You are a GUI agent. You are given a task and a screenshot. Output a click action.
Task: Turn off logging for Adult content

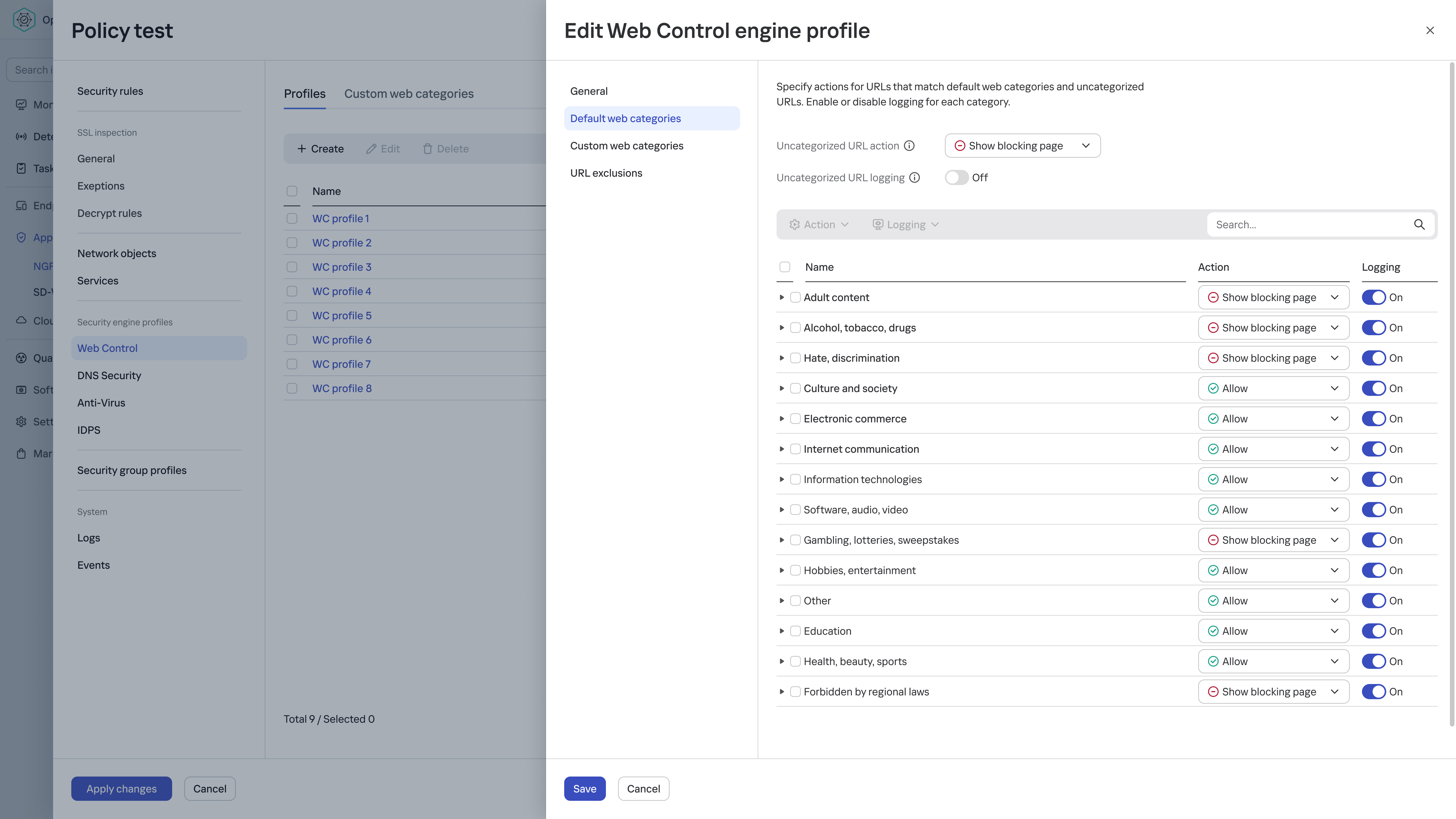tap(1374, 297)
